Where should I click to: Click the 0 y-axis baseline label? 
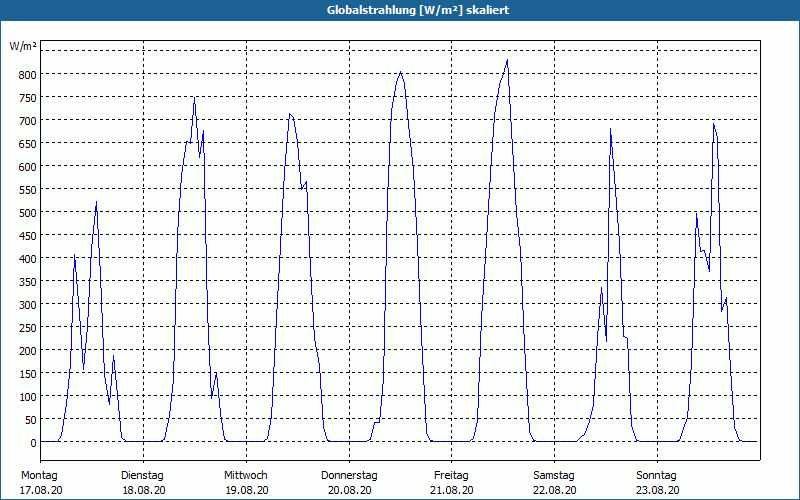pyautogui.click(x=34, y=443)
